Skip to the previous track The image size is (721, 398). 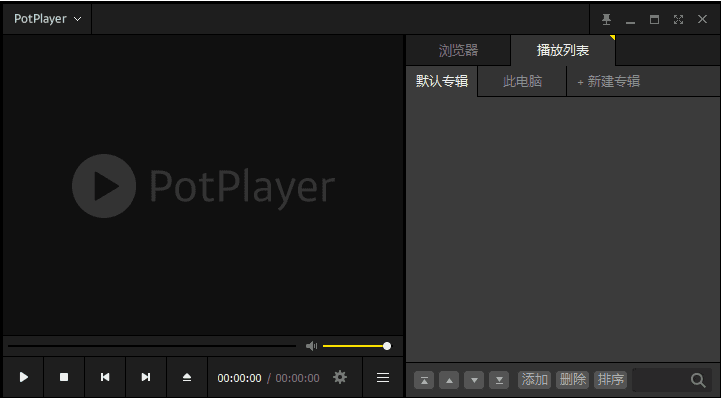point(105,377)
